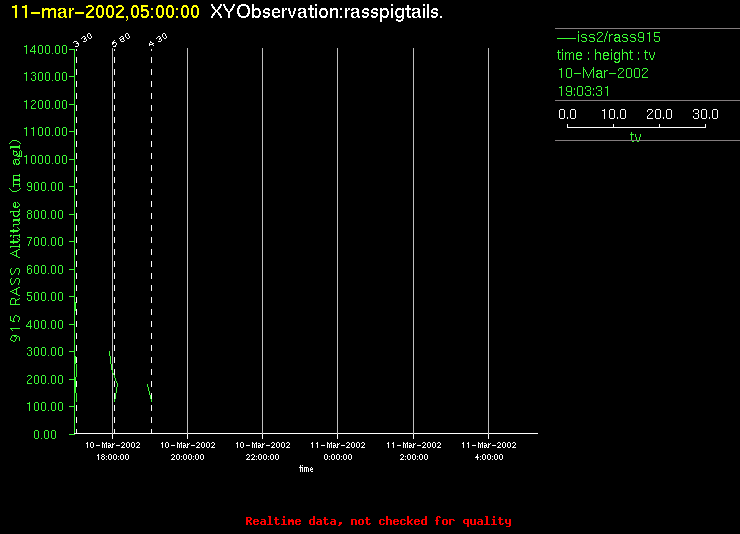Click the '1100.00' altitude label
Screen dimensions: 740x534
click(x=45, y=132)
